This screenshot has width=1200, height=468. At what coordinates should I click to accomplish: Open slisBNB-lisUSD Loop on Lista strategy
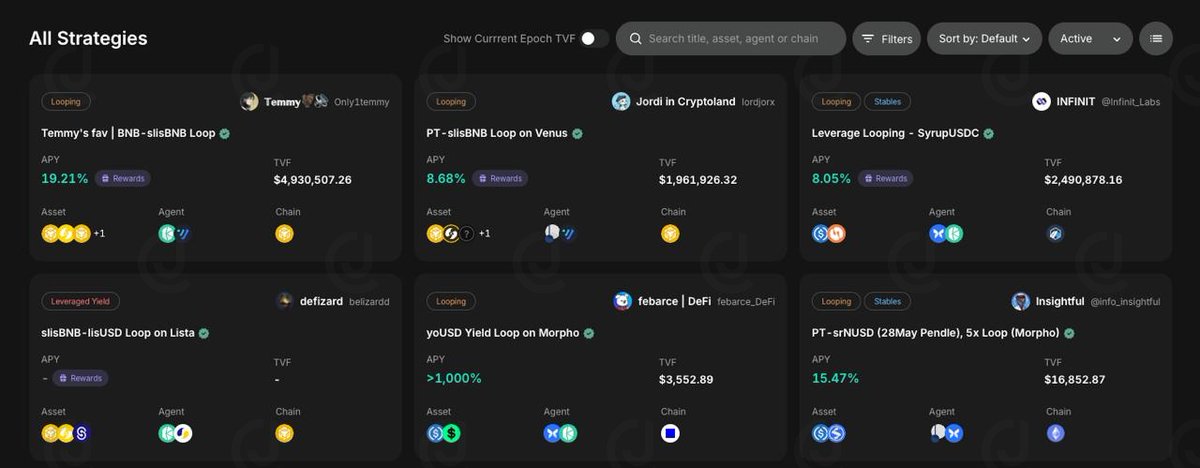(x=118, y=333)
